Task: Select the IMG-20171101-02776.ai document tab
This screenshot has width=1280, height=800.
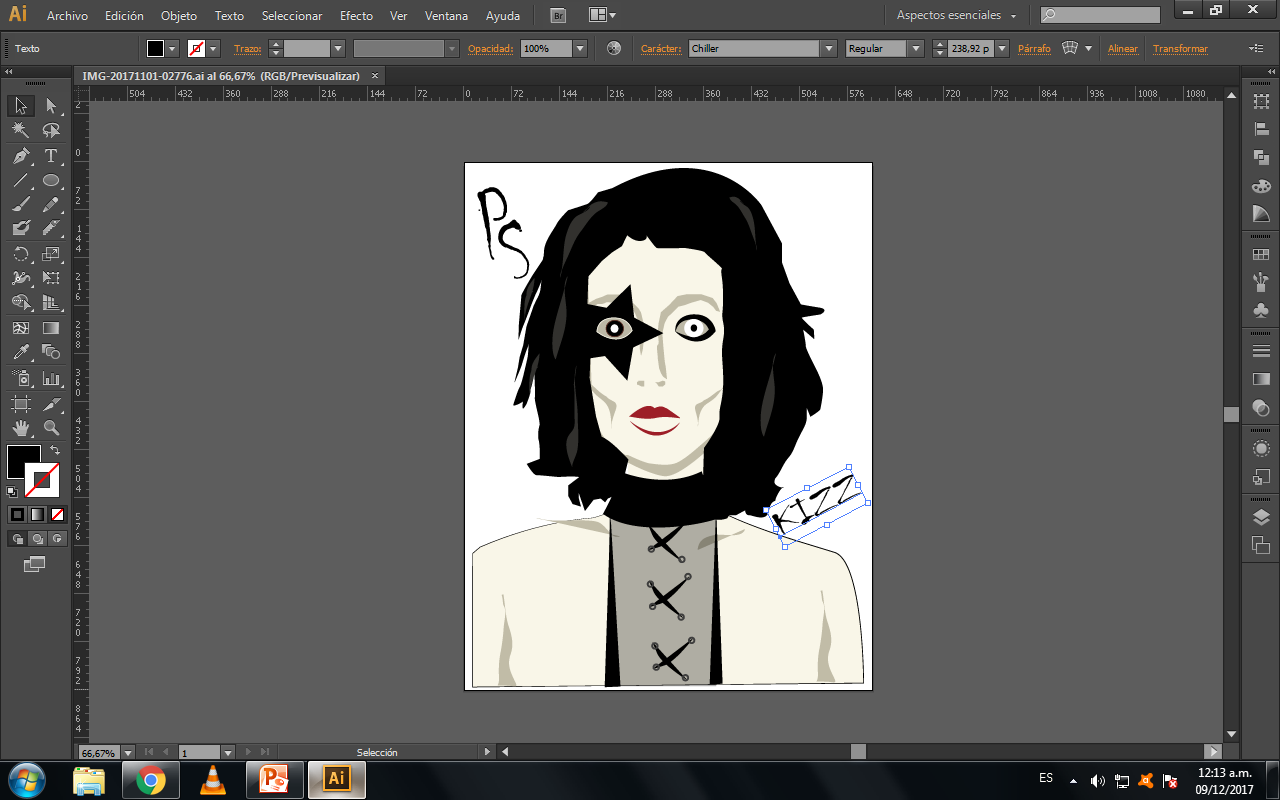Action: (x=221, y=76)
